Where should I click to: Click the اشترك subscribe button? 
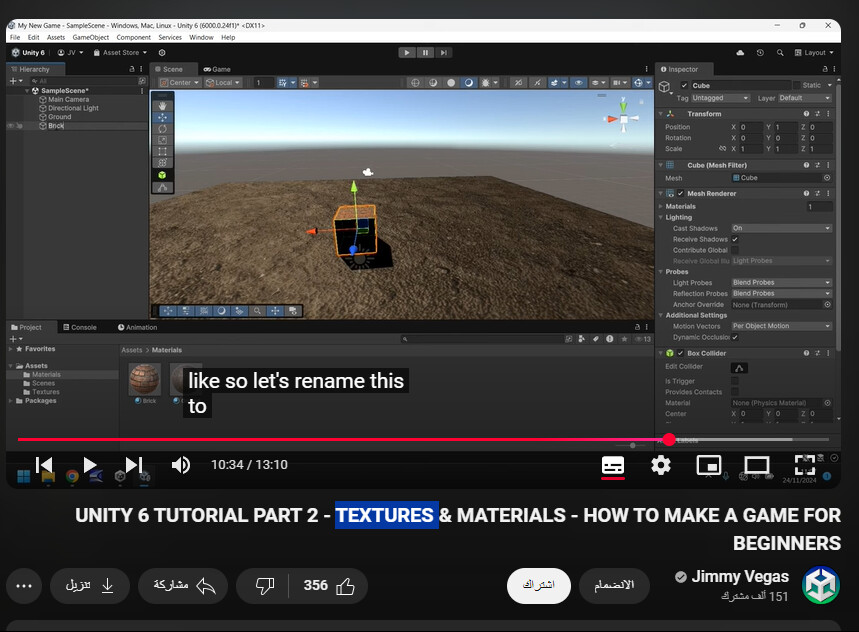(x=539, y=586)
